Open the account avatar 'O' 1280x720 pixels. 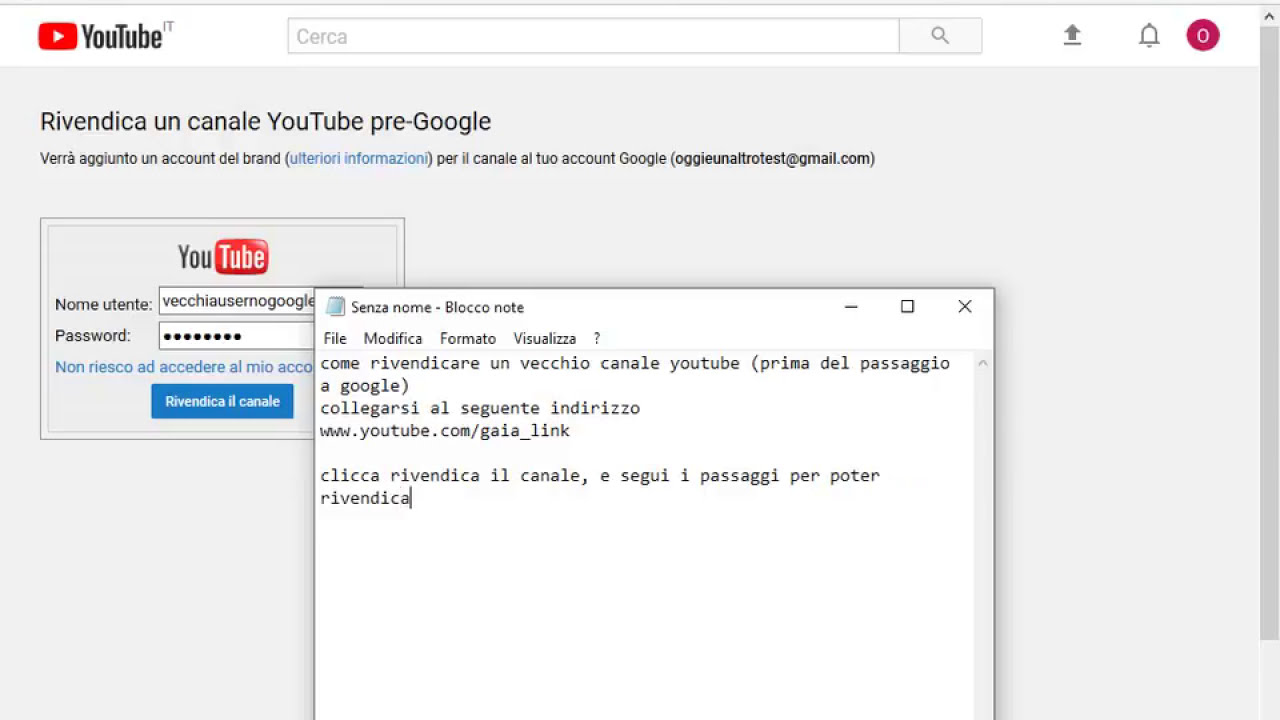[1203, 36]
